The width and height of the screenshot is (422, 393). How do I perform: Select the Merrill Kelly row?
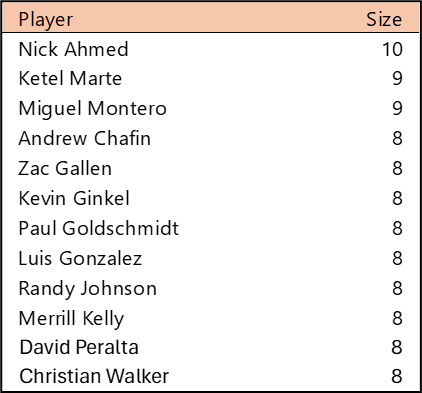(211, 319)
